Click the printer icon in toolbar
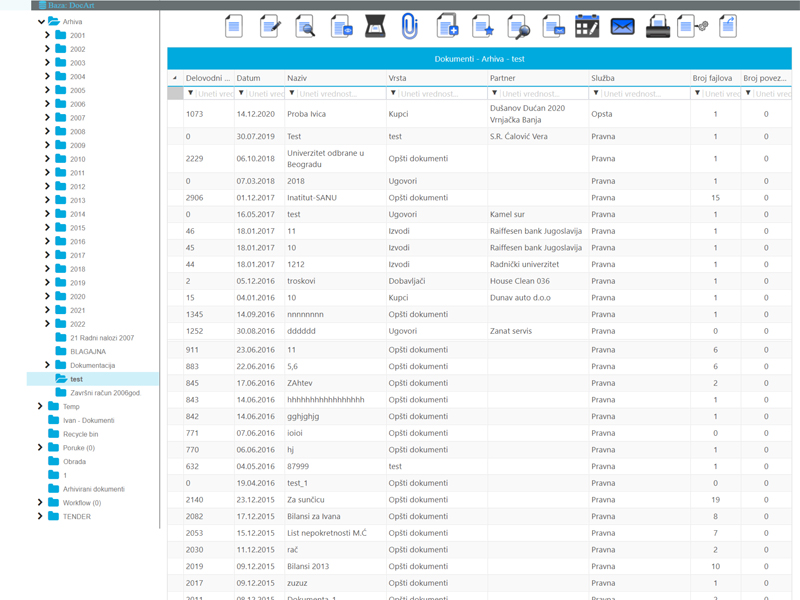The image size is (800, 600). (658, 26)
